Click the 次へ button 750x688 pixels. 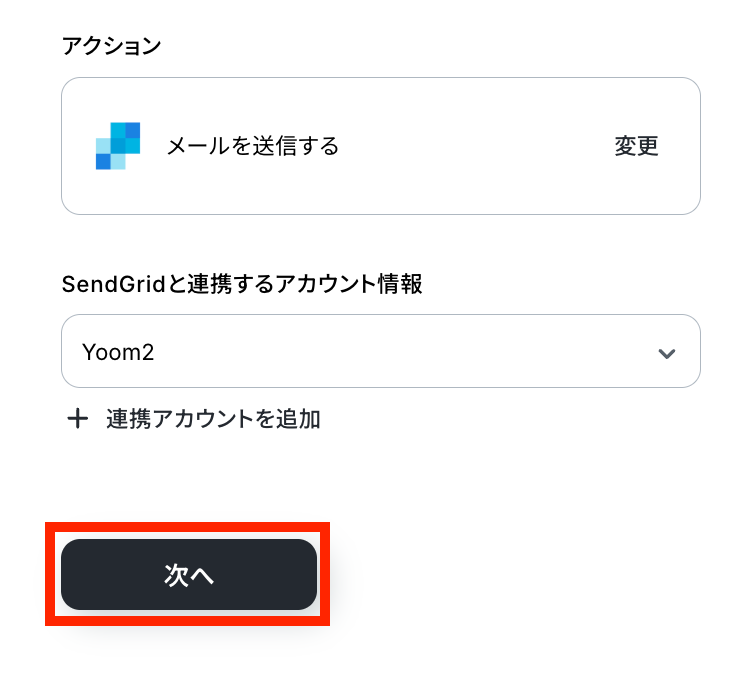[189, 575]
